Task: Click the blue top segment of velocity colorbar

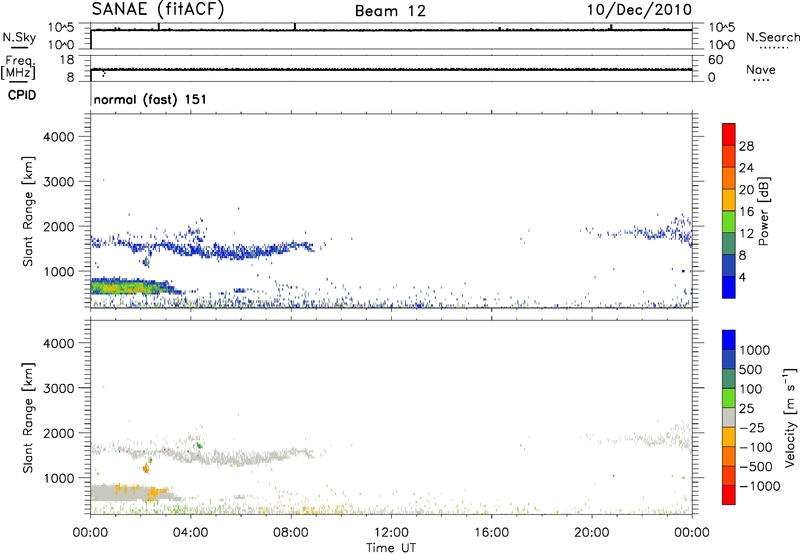Action: 729,340
